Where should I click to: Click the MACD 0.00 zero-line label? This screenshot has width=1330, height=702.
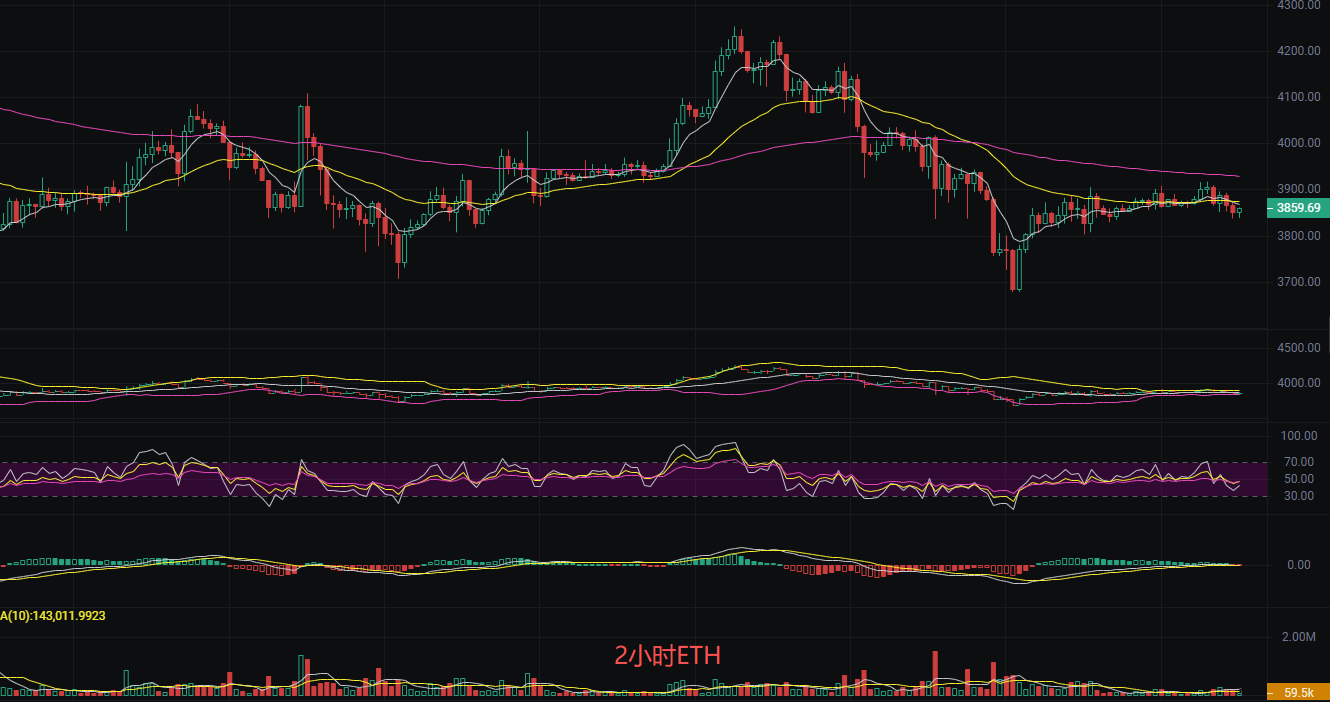(1298, 565)
